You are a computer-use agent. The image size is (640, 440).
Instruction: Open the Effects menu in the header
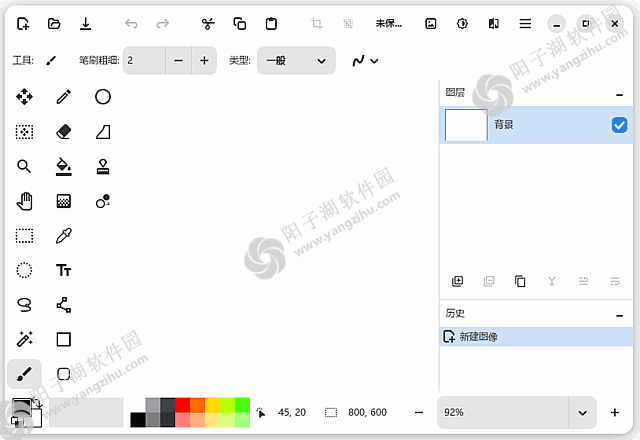pyautogui.click(x=493, y=24)
